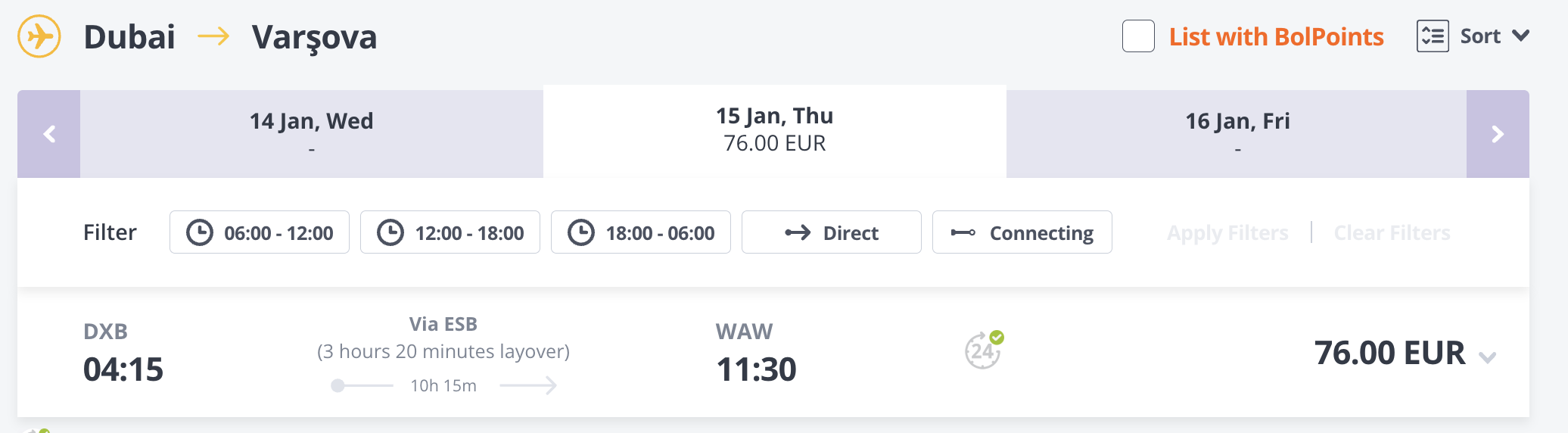Click the clock icon for 06:00 - 12:00
The height and width of the screenshot is (433, 1568).
pos(200,232)
